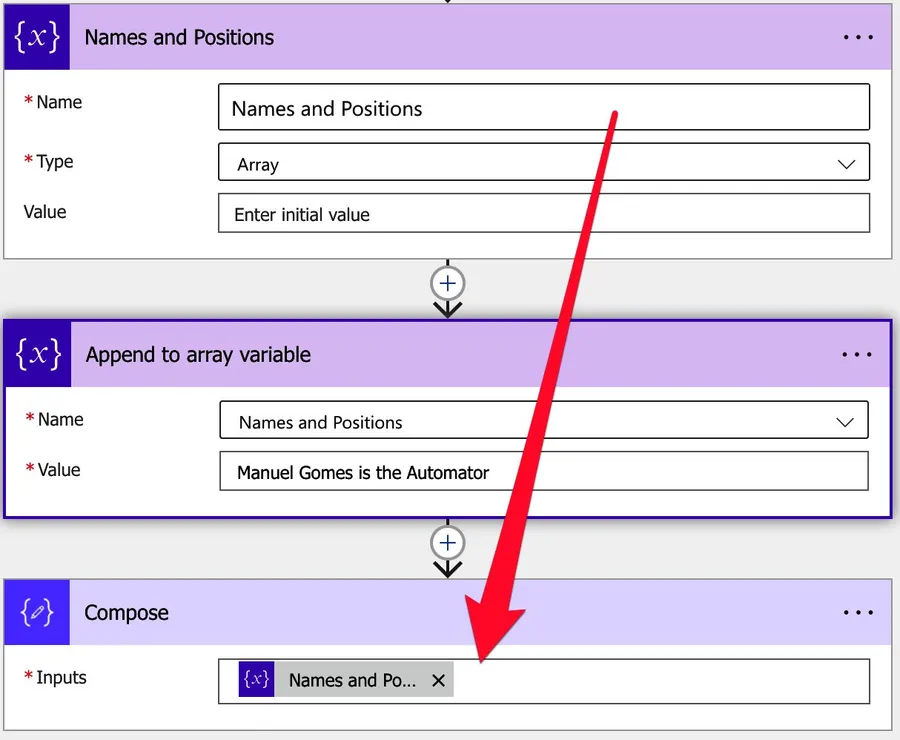Open the Compose card ellipsis menu
900x740 pixels.
(857, 613)
